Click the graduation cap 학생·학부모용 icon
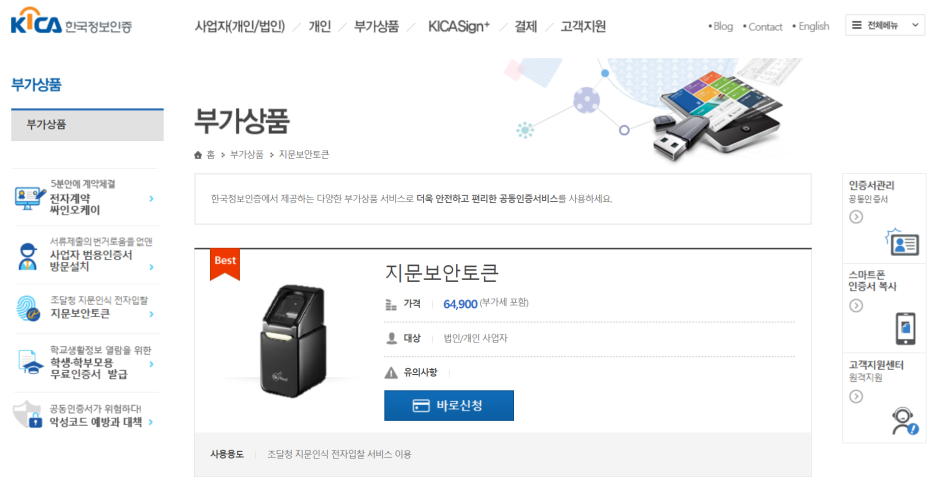The image size is (936, 487). tap(31, 363)
